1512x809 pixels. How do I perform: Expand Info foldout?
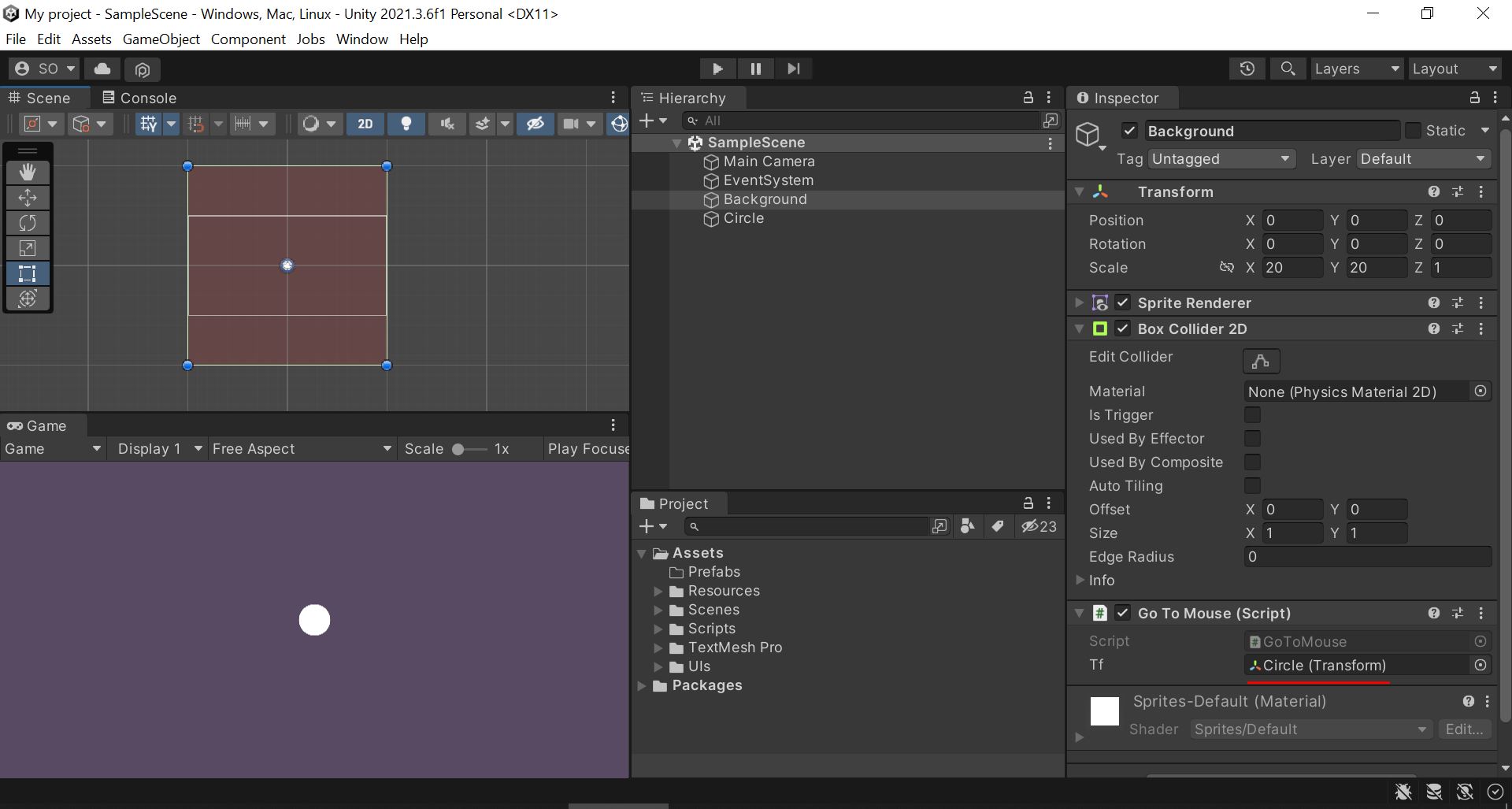(1080, 580)
